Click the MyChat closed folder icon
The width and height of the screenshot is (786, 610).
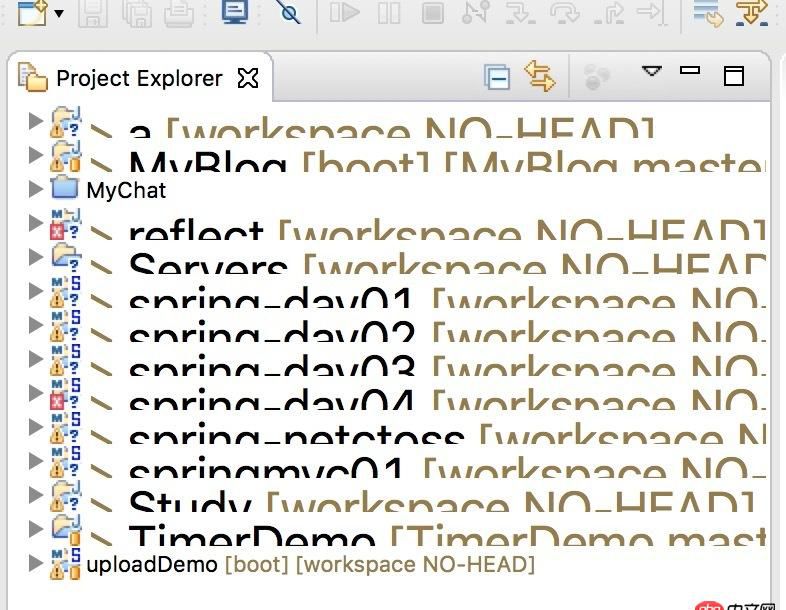click(65, 187)
